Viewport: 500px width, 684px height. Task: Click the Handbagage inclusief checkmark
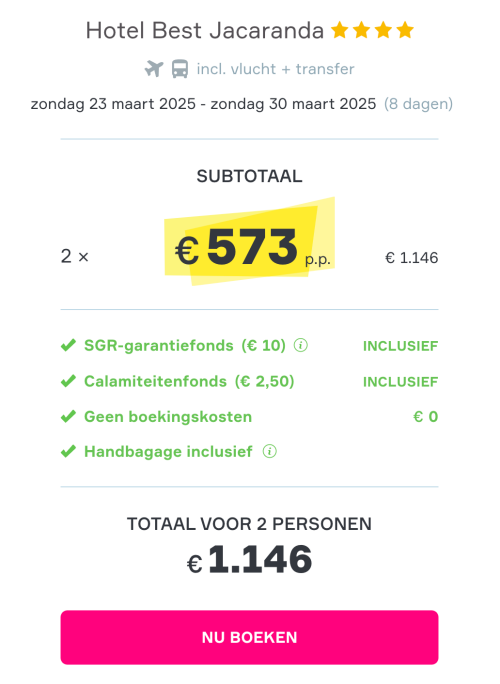68,451
